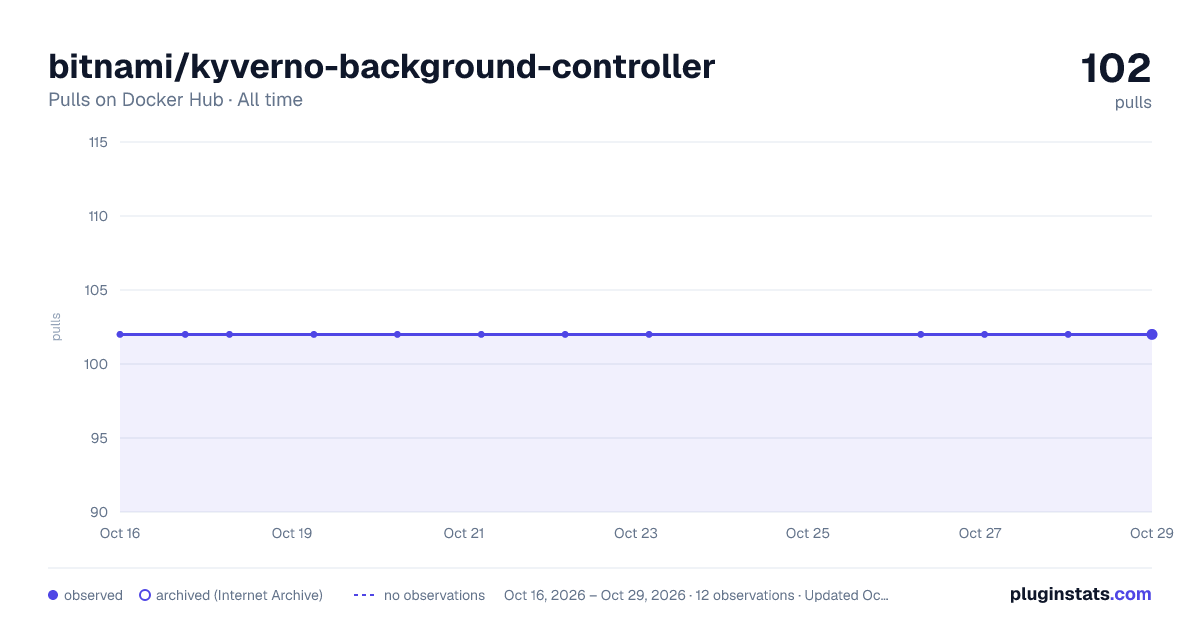Click the 105 y-axis value
Screen dimensions: 1200x630
tap(97, 290)
